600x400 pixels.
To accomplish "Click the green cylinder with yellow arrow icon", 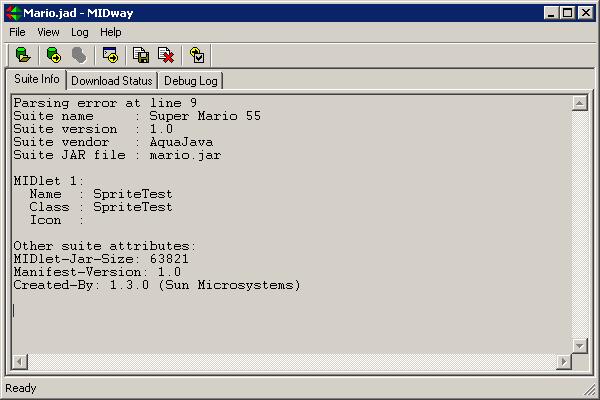I will [x=54, y=55].
